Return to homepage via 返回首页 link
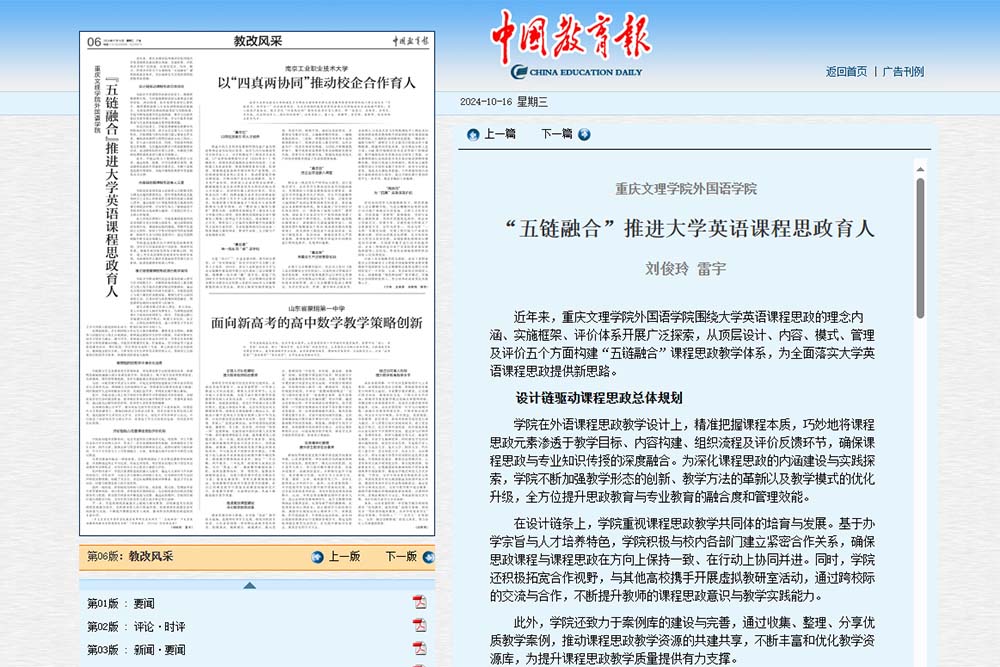This screenshot has height=667, width=1000. pos(846,72)
